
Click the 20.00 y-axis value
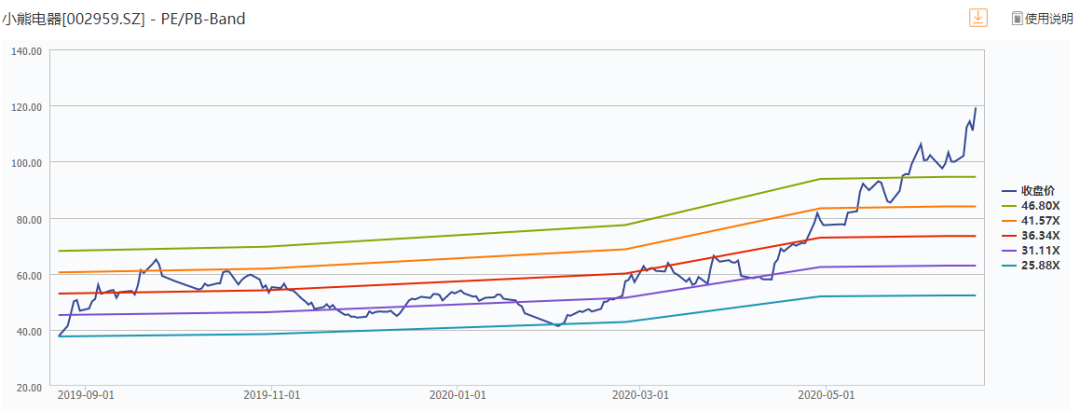(x=30, y=387)
